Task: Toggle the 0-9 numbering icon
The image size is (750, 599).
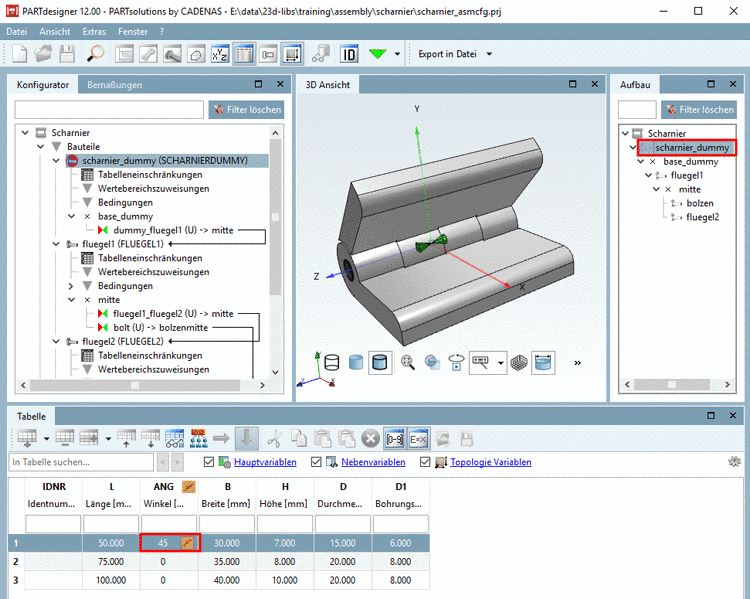Action: (395, 439)
